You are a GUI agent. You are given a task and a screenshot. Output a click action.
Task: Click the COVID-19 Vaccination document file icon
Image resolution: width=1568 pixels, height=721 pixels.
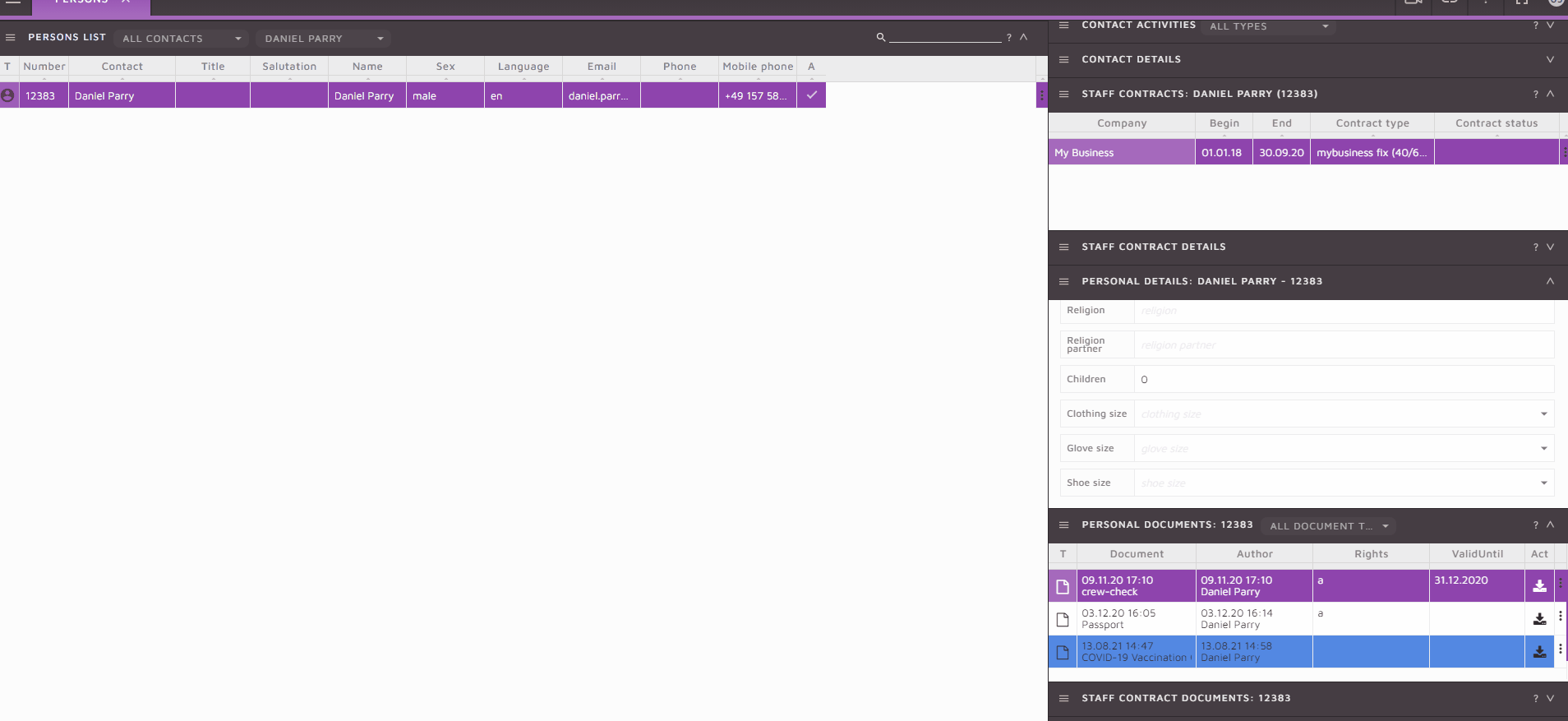1063,652
